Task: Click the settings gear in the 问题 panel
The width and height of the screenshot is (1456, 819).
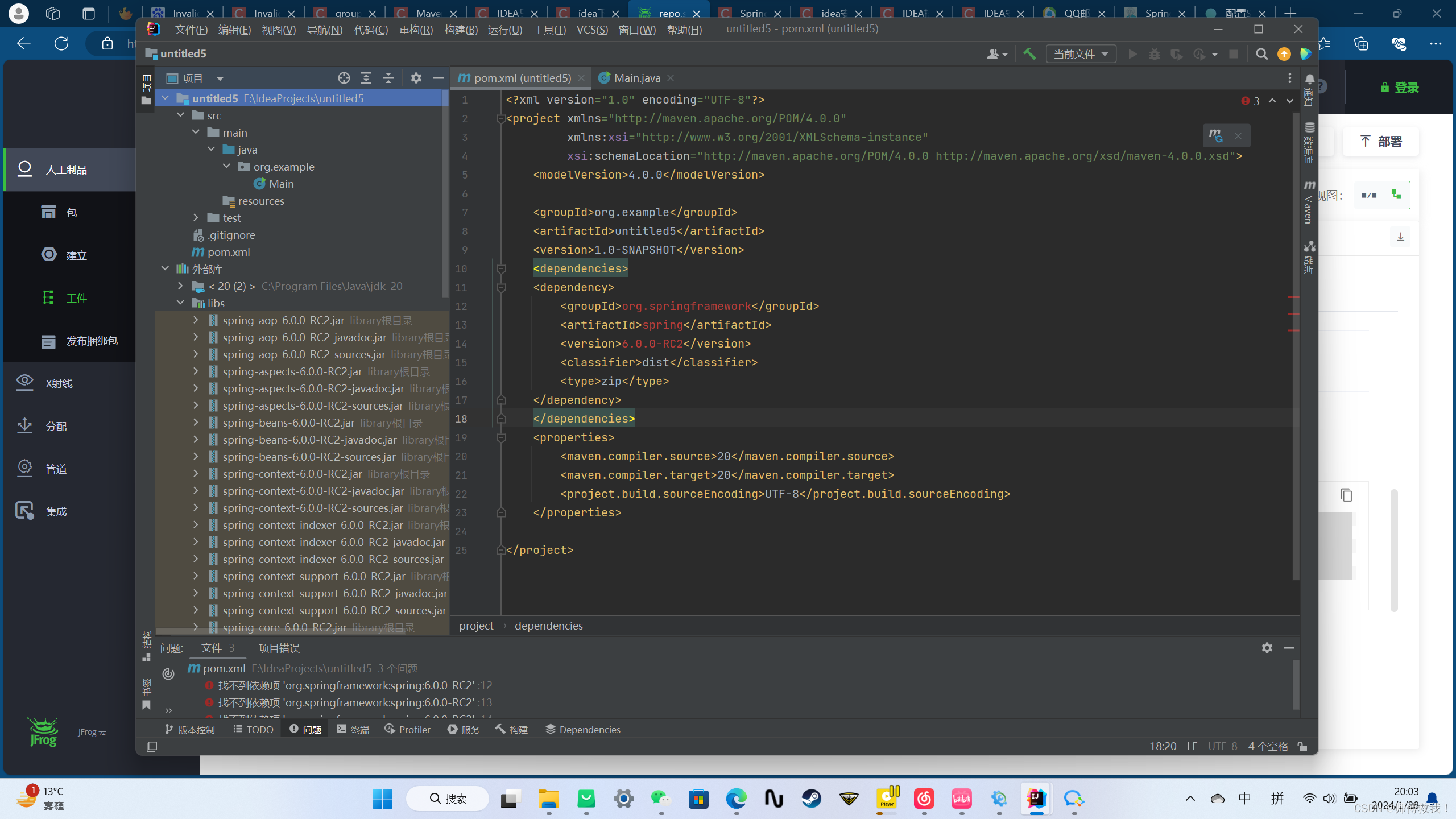Action: 1267,648
